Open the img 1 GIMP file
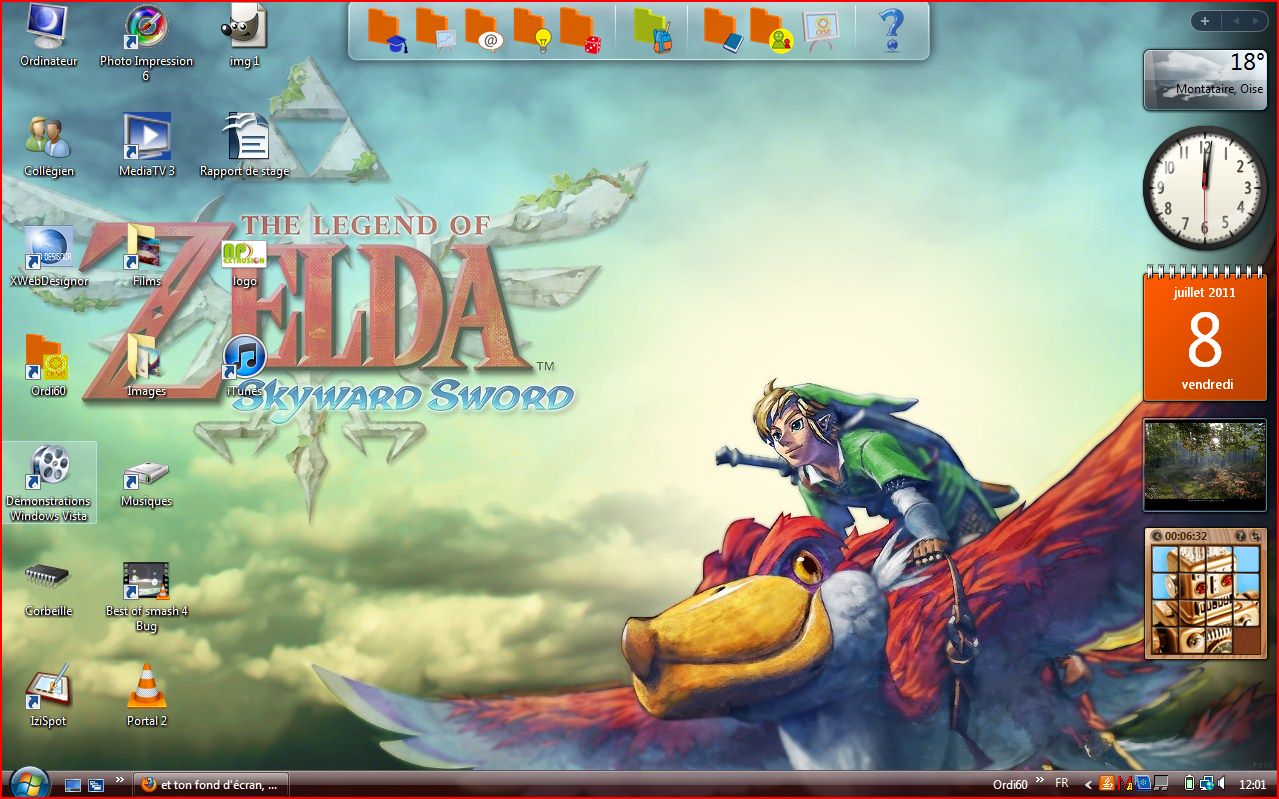The image size is (1279, 799). click(244, 36)
